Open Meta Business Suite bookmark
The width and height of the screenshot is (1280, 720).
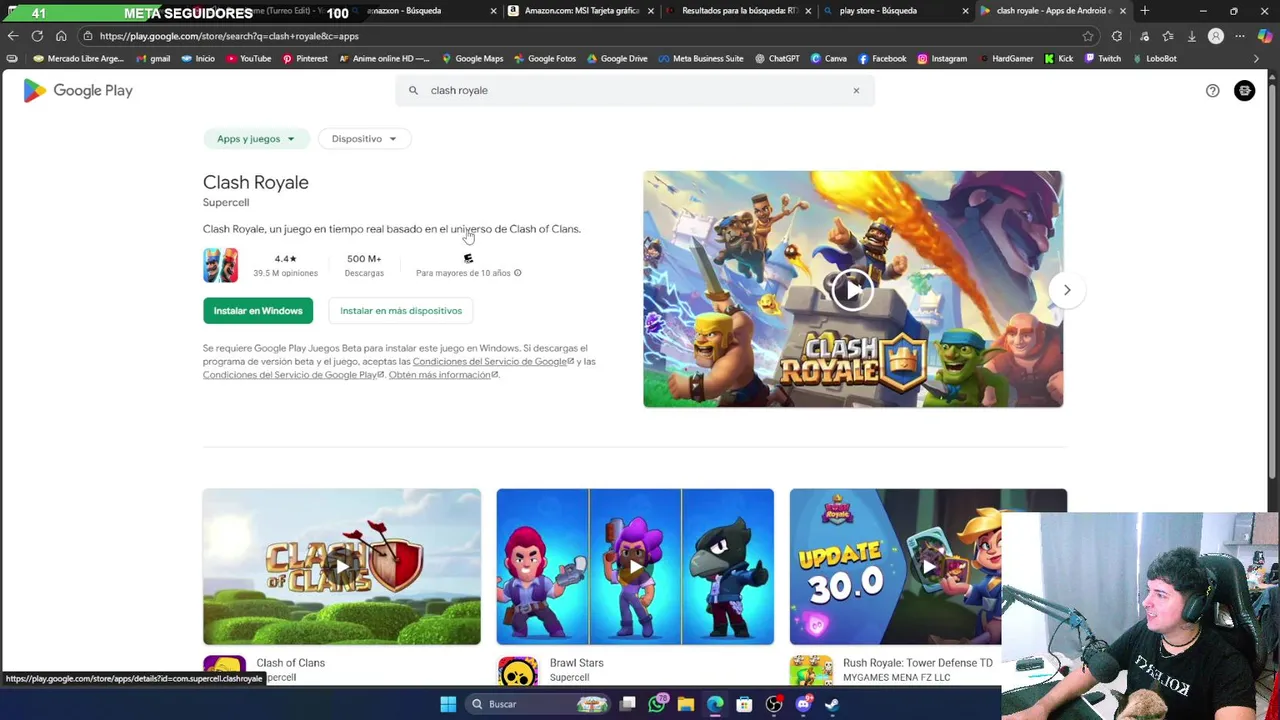(701, 59)
